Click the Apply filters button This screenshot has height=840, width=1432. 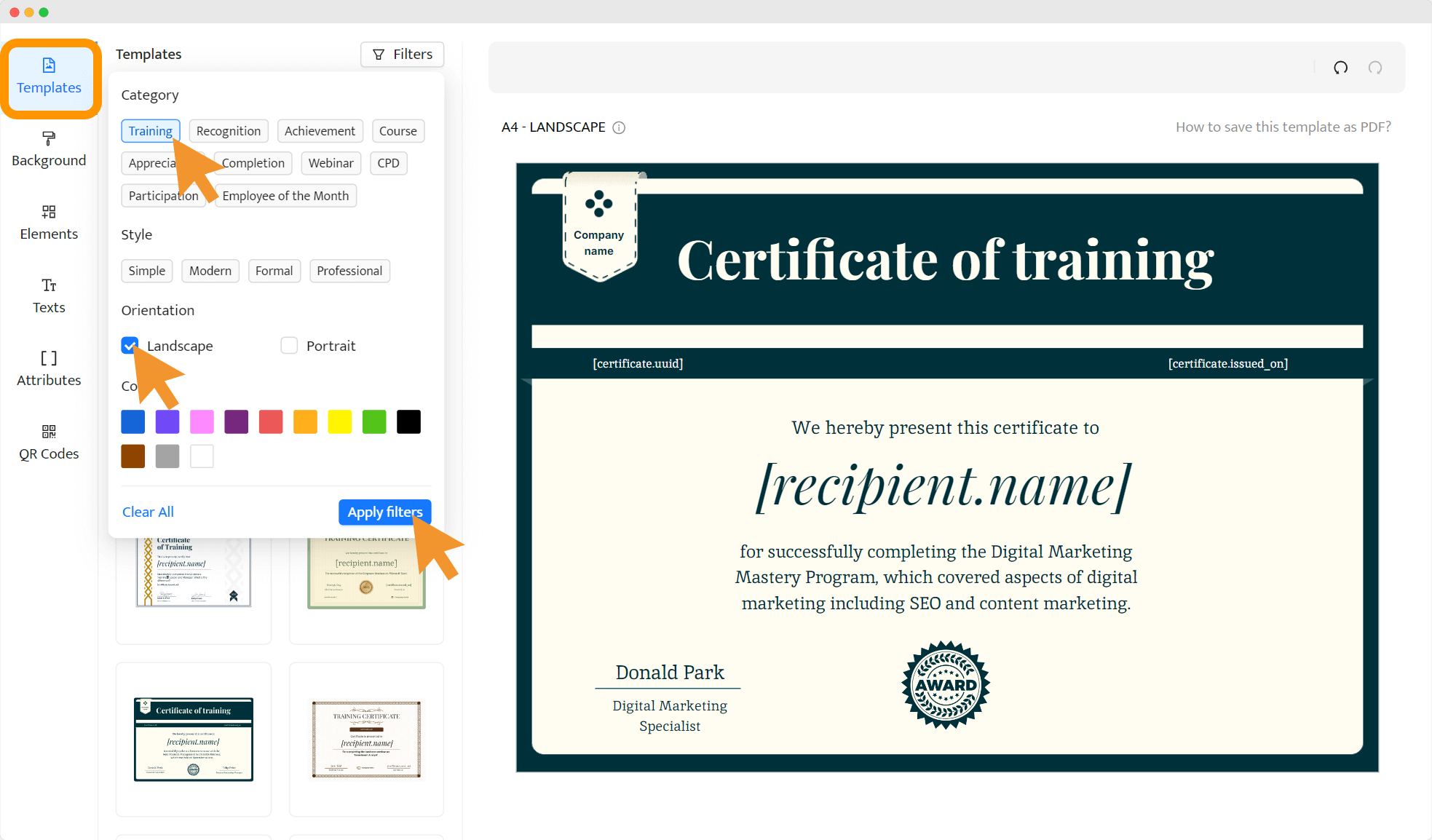(x=384, y=512)
